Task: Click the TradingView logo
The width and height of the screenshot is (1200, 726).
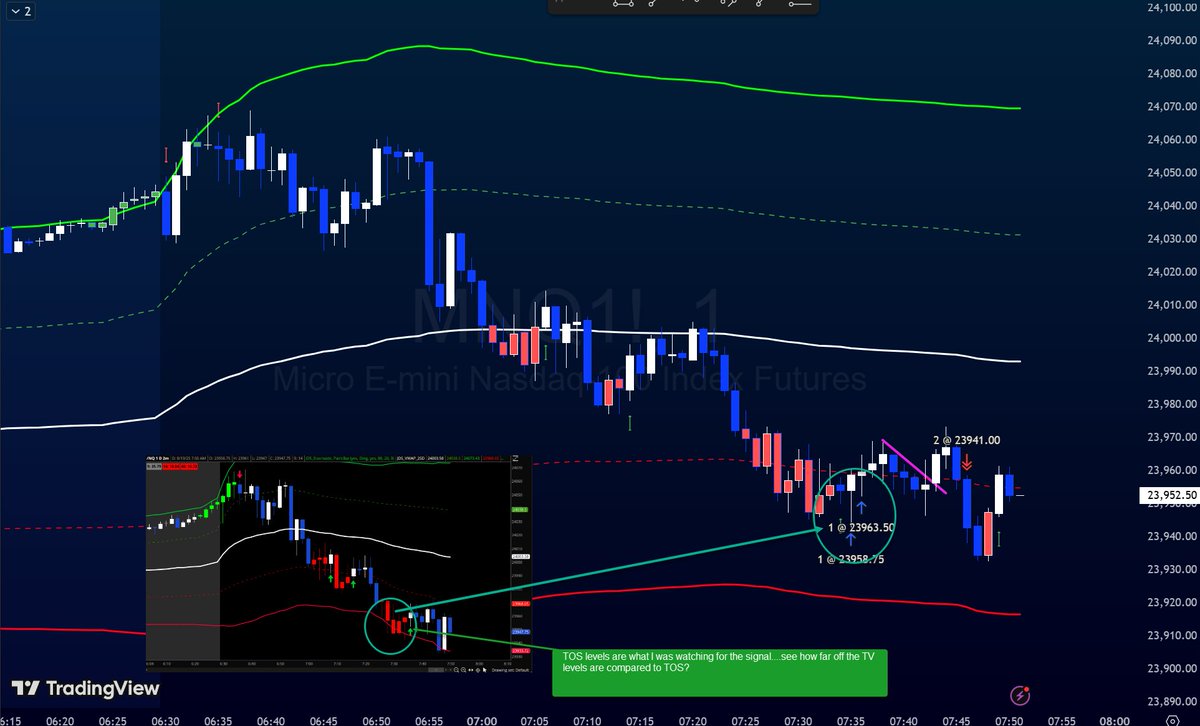Action: [x=85, y=688]
